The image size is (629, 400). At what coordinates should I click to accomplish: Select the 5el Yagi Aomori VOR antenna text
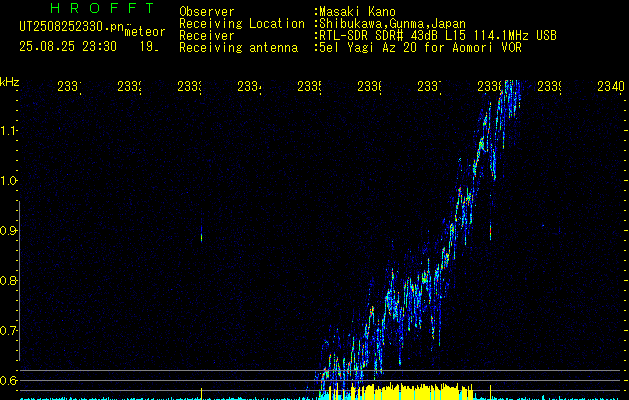[x=420, y=48]
